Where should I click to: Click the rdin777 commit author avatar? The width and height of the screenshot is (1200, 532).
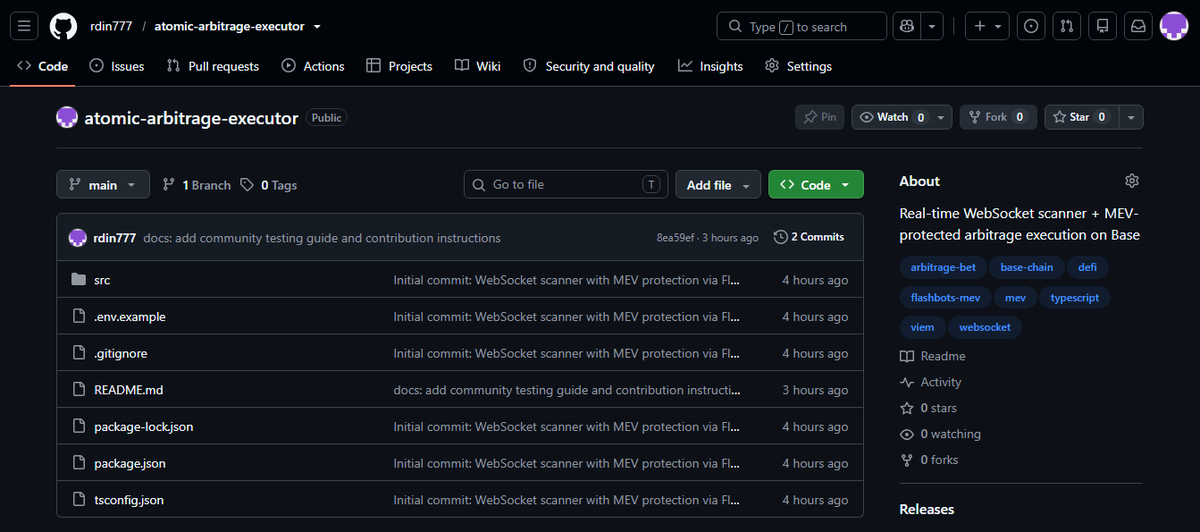[x=78, y=238]
